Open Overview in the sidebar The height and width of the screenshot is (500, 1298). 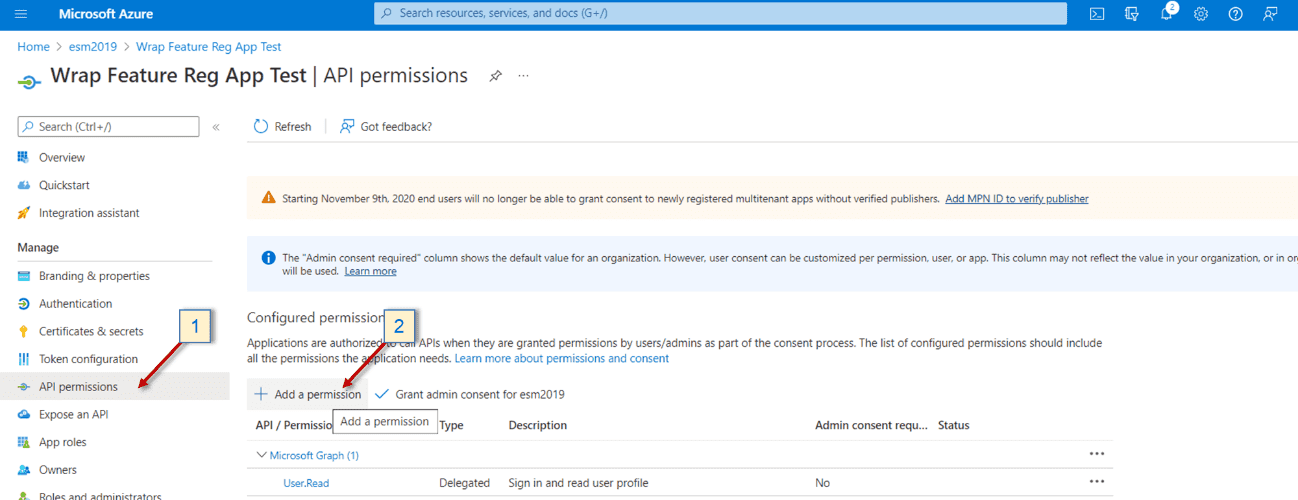pyautogui.click(x=62, y=158)
